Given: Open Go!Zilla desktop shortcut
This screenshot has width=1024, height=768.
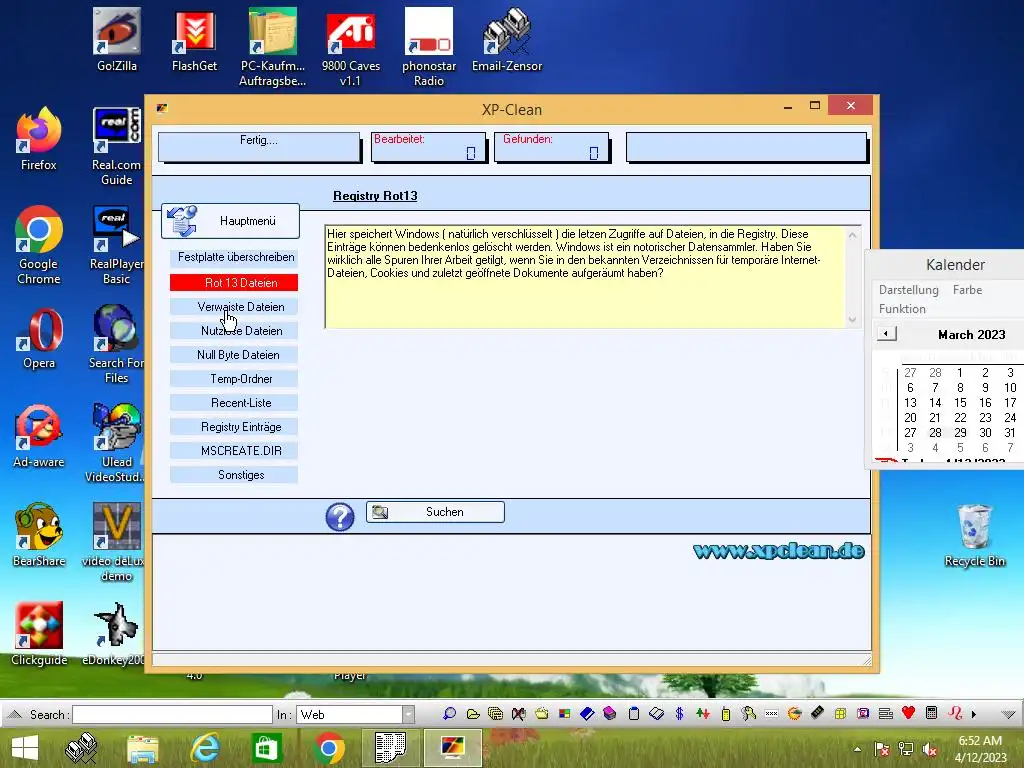Looking at the screenshot, I should coord(117,40).
